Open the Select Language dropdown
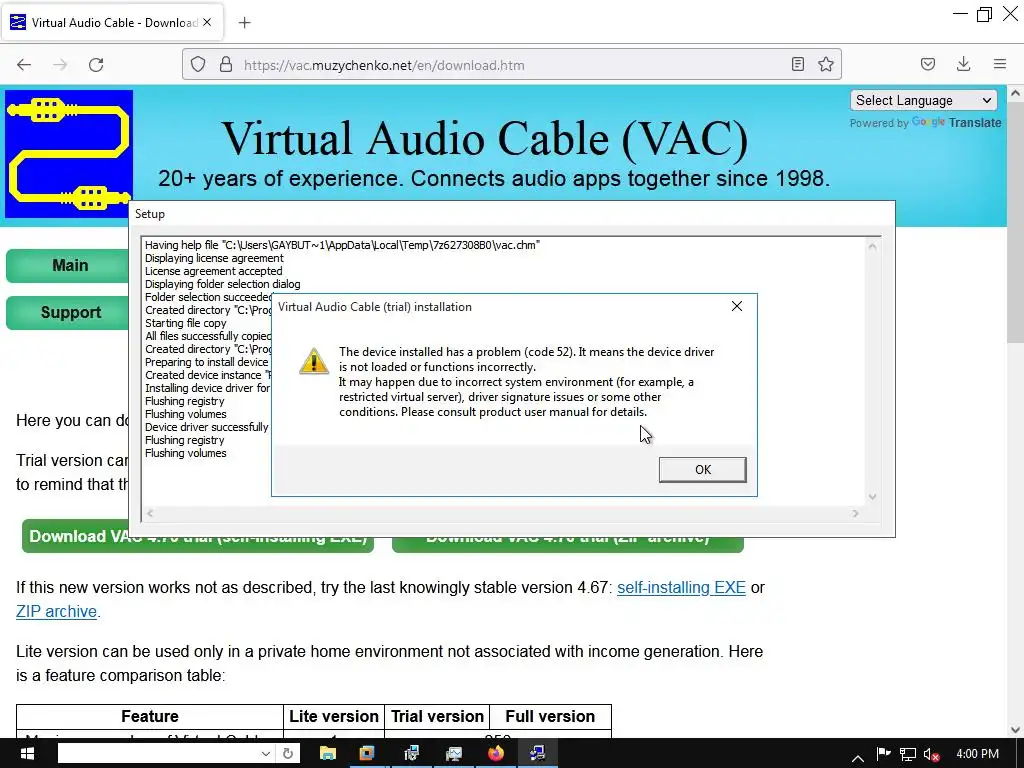1024x768 pixels. pyautogui.click(x=923, y=101)
